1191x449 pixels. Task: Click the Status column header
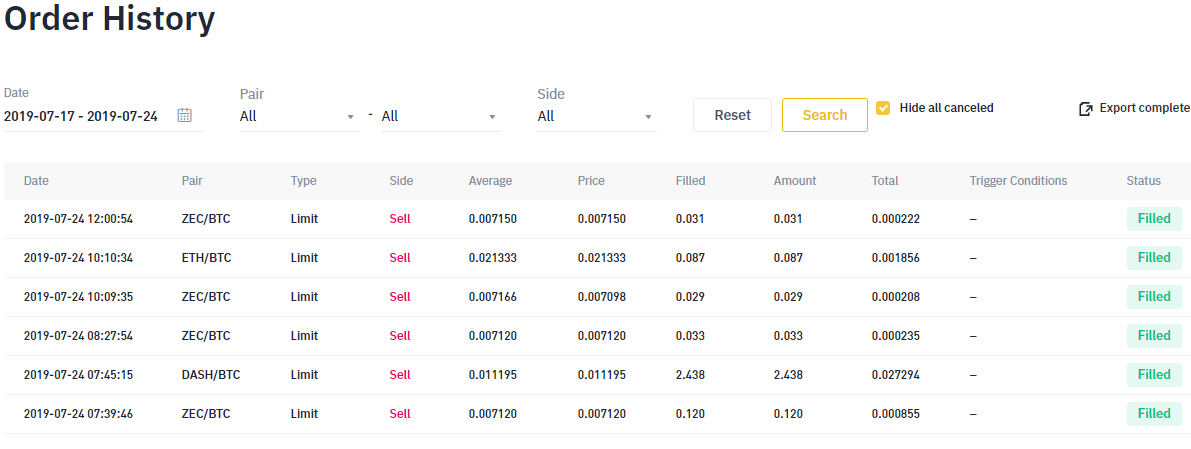click(1143, 181)
